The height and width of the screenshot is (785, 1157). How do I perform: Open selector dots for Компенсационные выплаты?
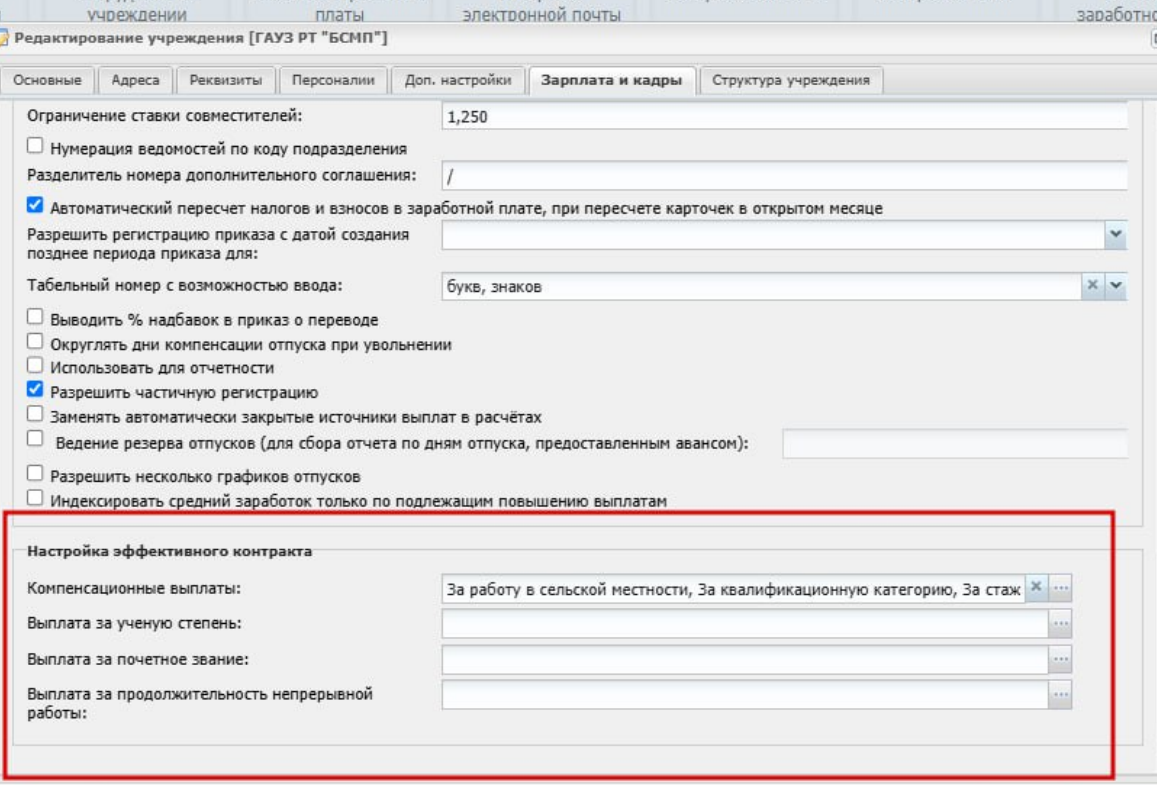click(1060, 588)
